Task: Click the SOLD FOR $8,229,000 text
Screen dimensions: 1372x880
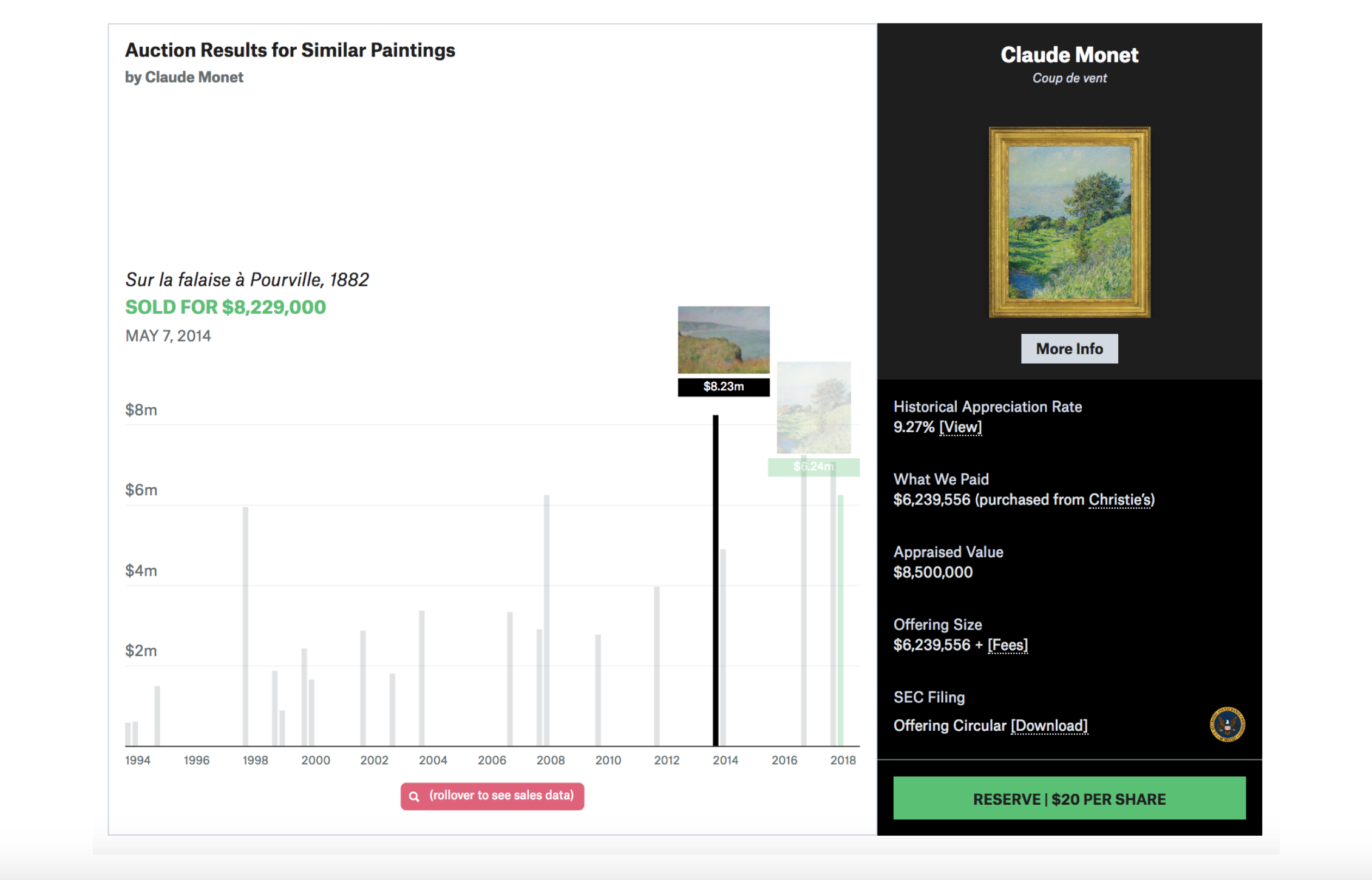Action: point(226,307)
